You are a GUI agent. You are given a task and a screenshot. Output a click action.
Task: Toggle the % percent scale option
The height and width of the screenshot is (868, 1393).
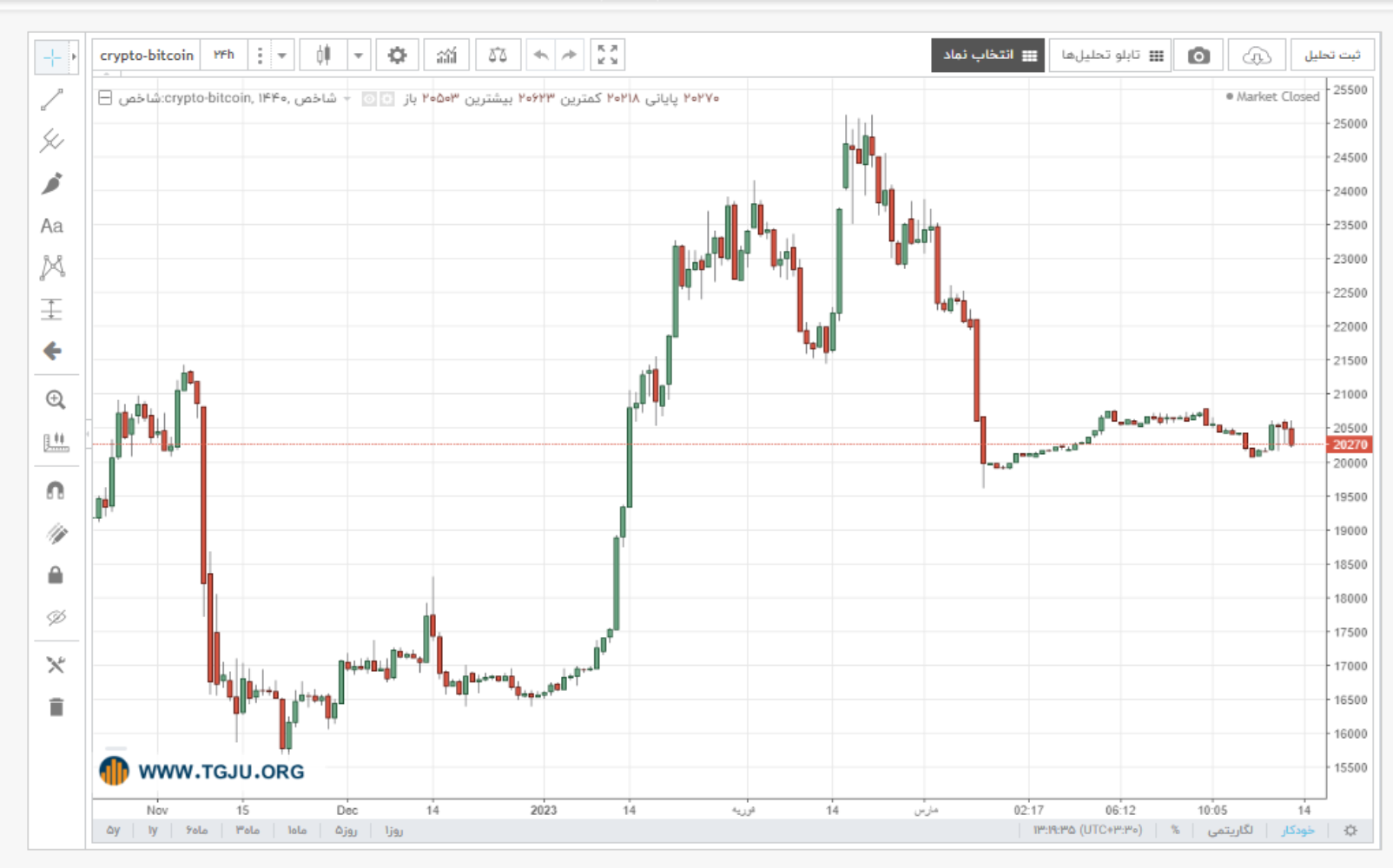click(1175, 831)
